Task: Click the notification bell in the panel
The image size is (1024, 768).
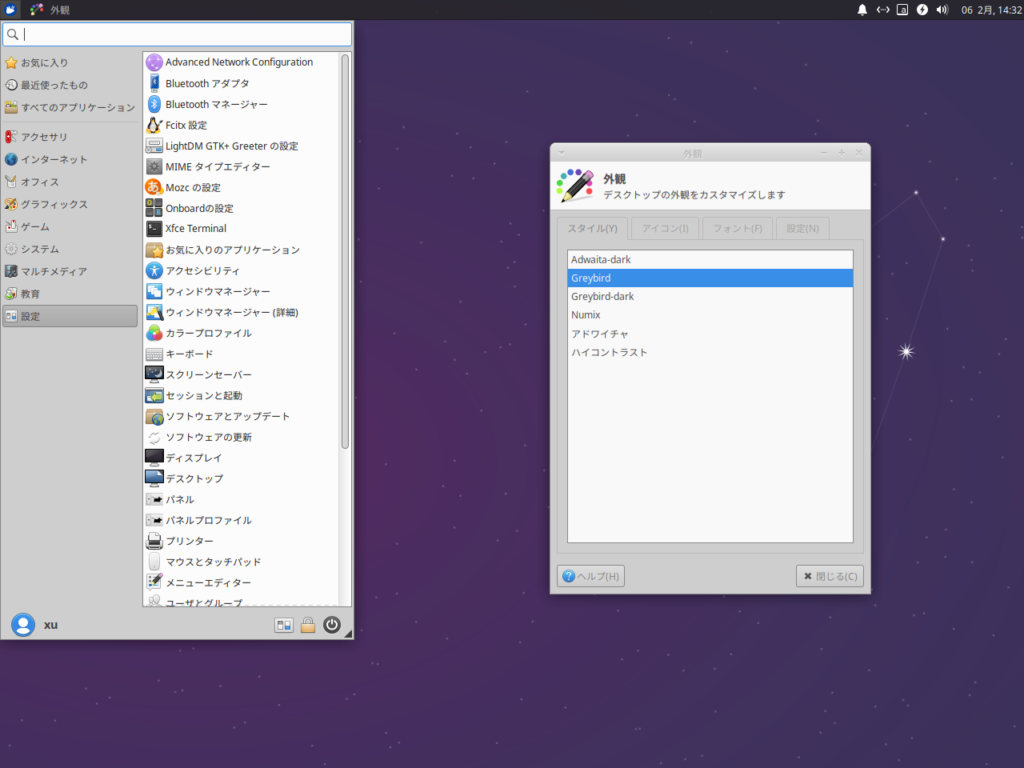Action: pyautogui.click(x=861, y=10)
